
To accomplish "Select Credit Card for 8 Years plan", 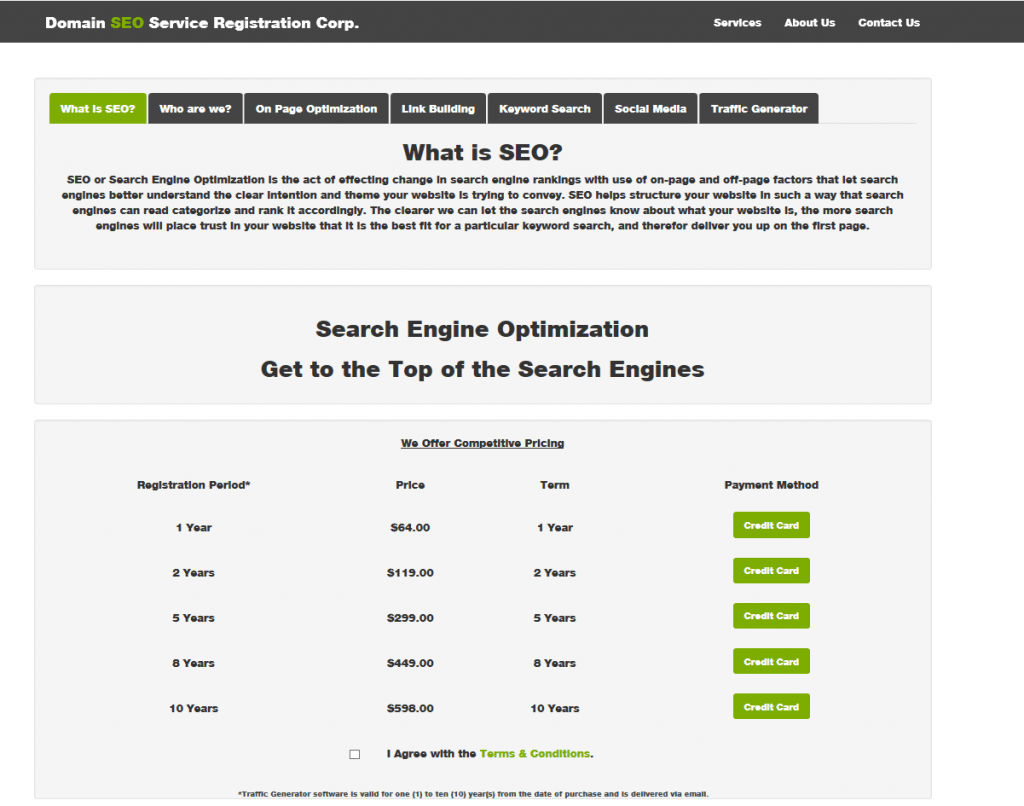I will (x=771, y=661).
